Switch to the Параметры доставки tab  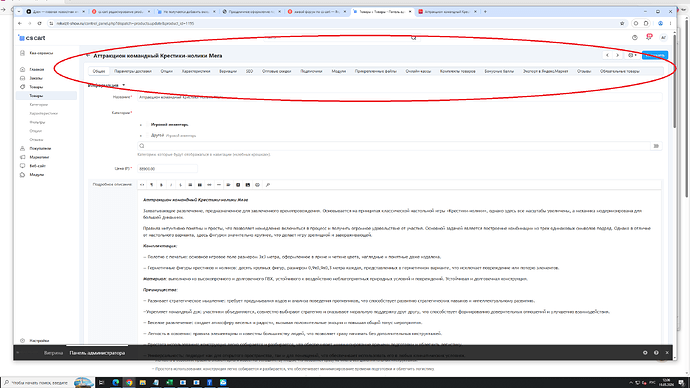click(133, 71)
